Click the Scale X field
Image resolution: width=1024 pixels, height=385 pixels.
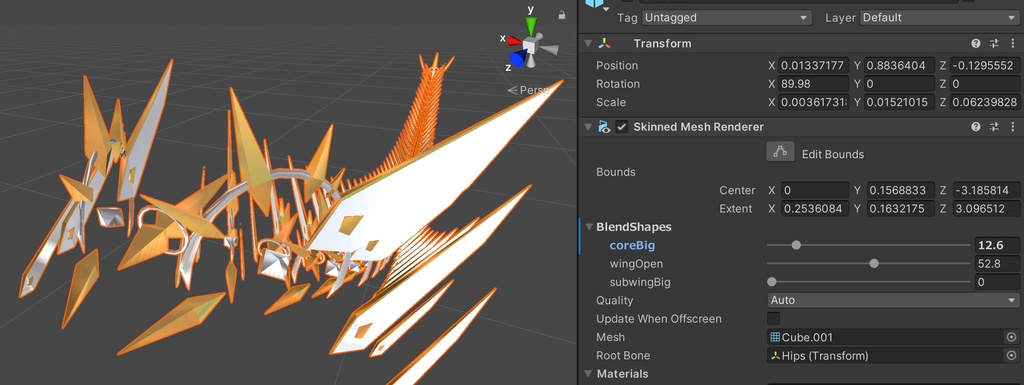pyautogui.click(x=814, y=102)
